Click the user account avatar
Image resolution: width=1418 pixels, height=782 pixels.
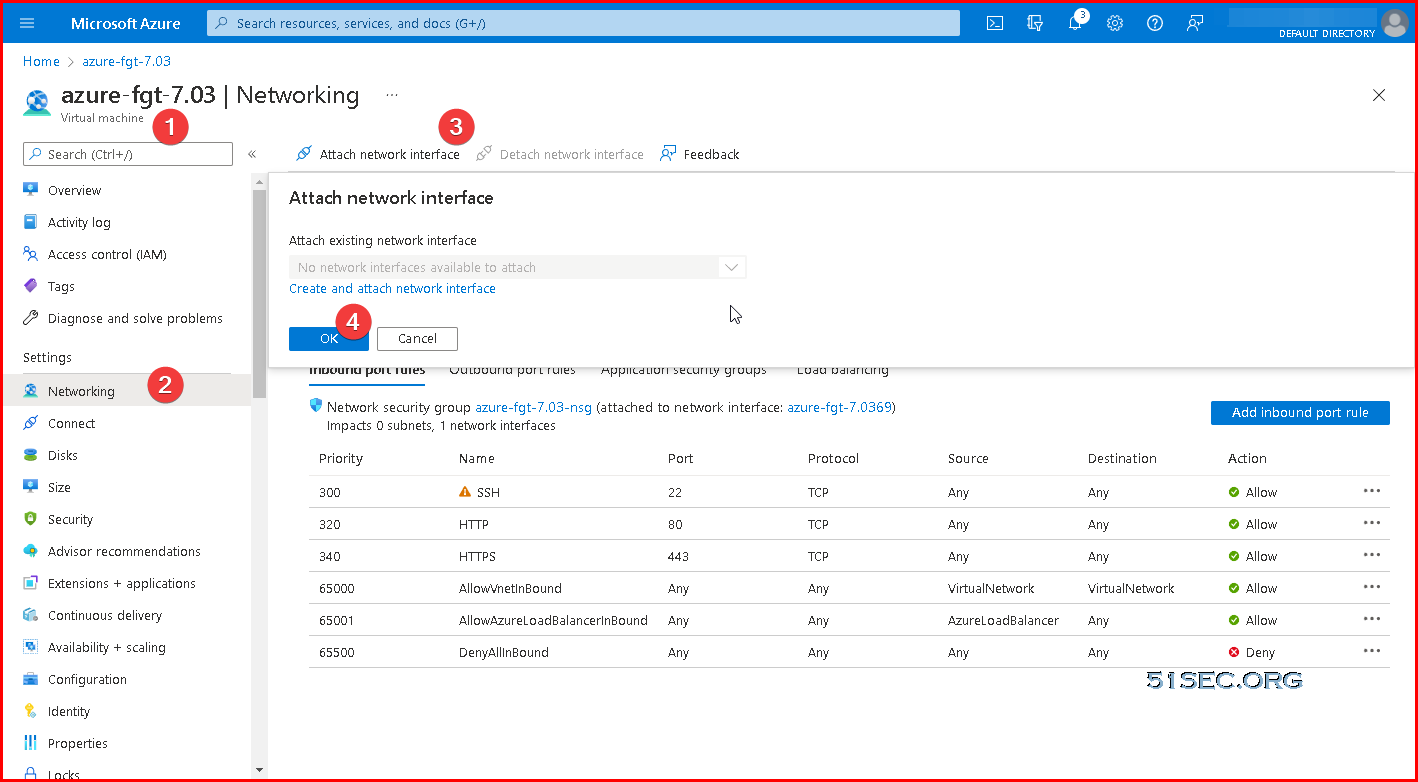click(1394, 22)
